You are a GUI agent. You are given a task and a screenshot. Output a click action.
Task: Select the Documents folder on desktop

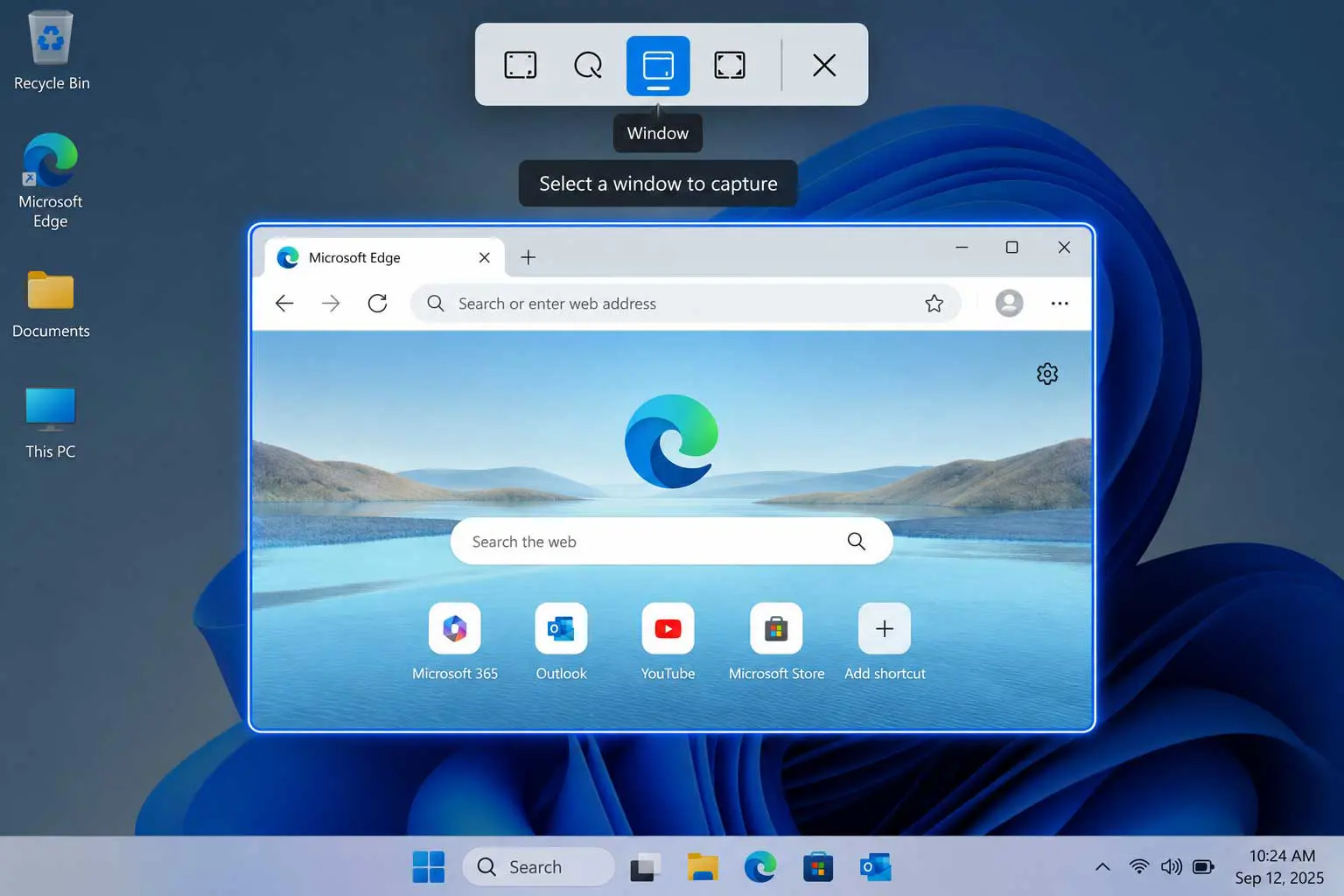pos(51,304)
